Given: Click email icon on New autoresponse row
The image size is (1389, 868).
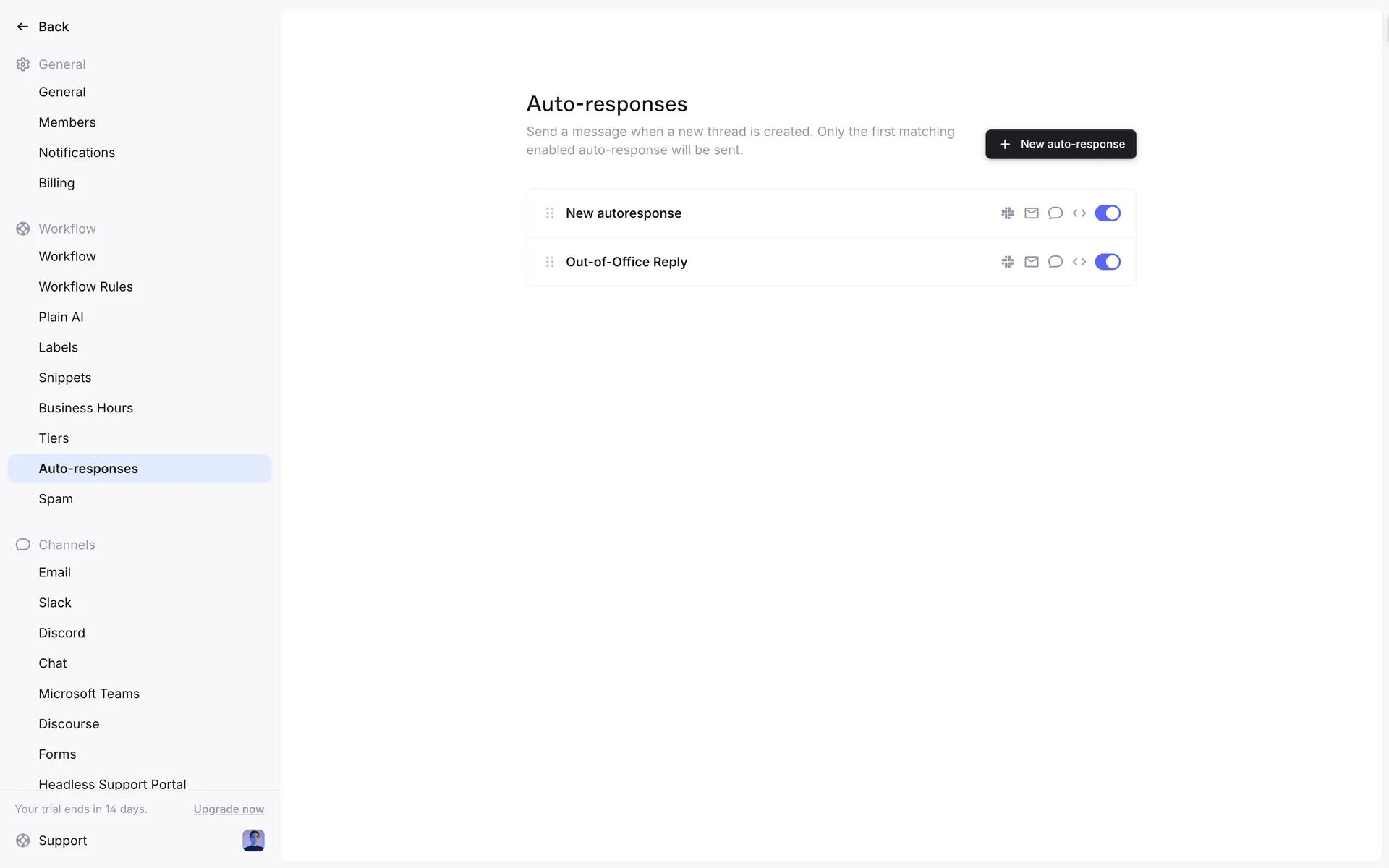Looking at the screenshot, I should (1032, 213).
